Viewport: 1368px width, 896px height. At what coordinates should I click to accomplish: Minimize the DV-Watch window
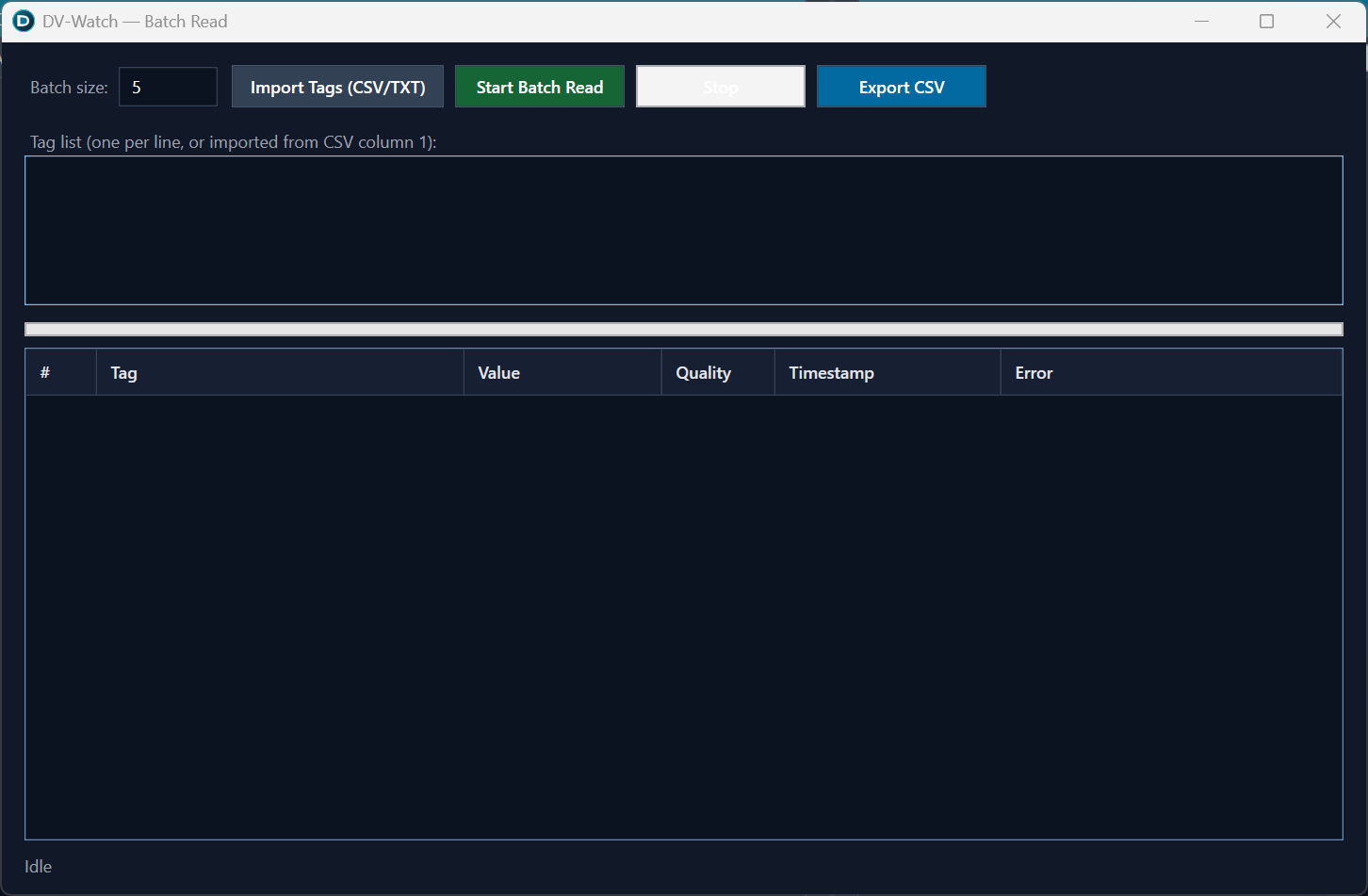pos(1201,21)
